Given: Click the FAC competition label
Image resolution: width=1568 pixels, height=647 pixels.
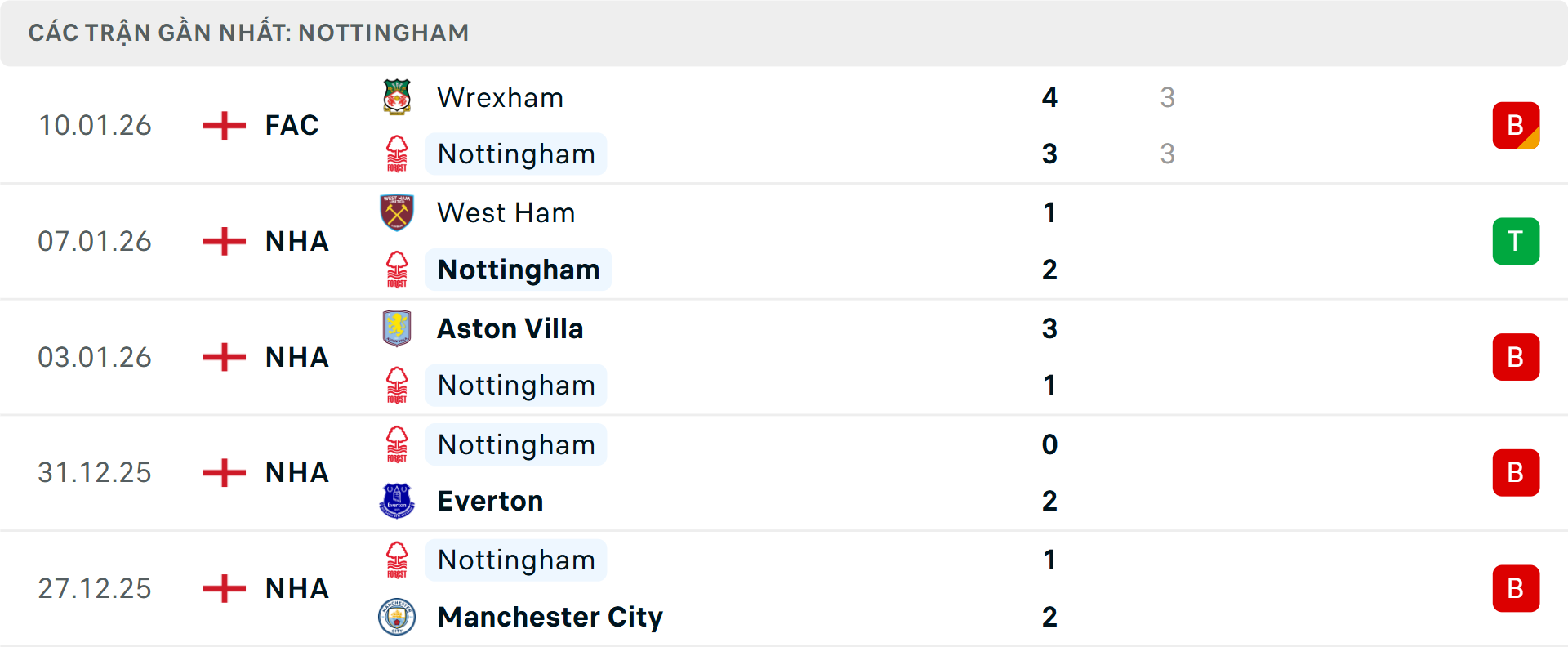Looking at the screenshot, I should [x=292, y=126].
